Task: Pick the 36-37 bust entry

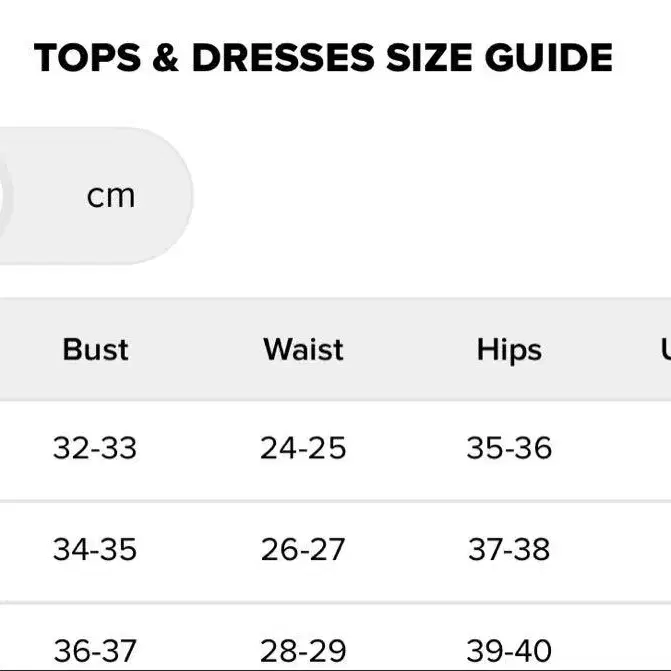Action: tap(95, 651)
